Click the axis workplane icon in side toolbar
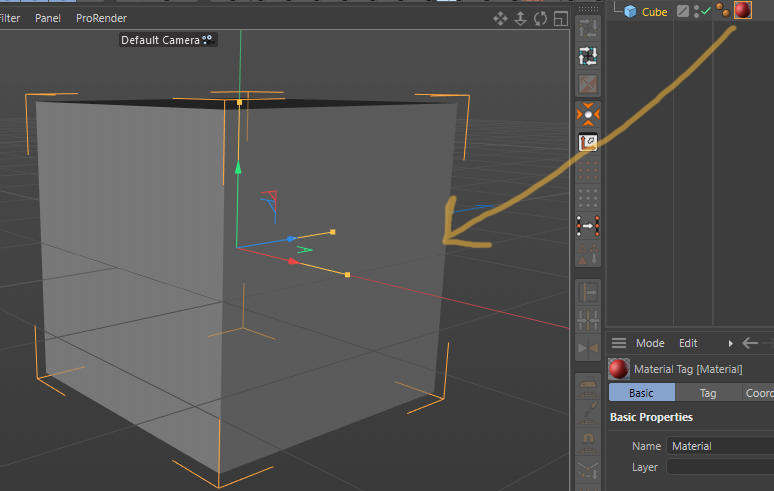The width and height of the screenshot is (774, 491). pos(588,142)
